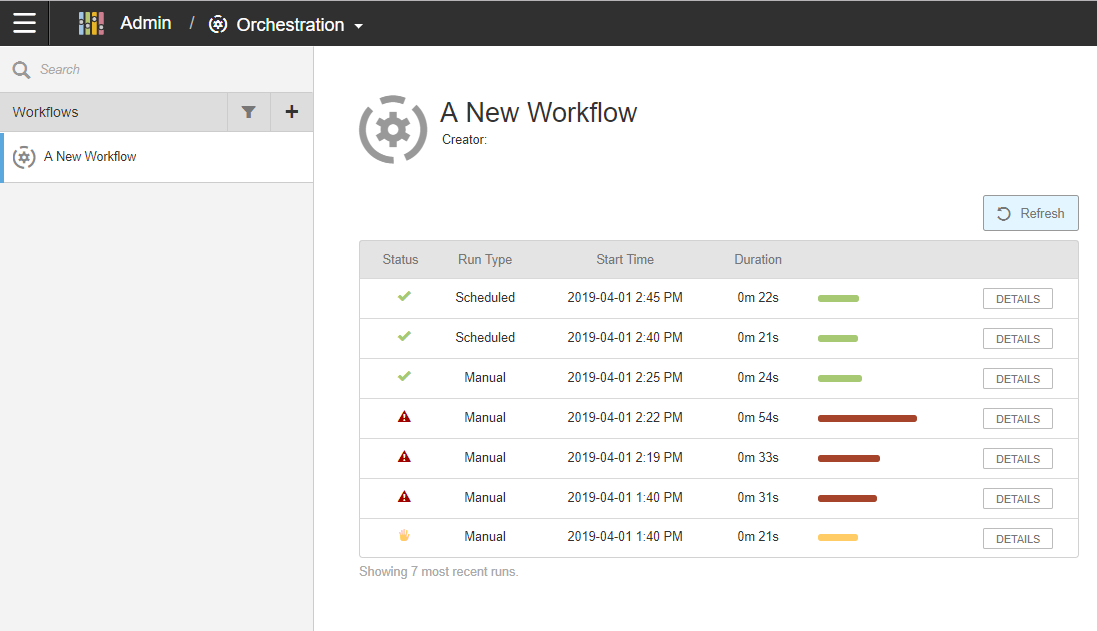Click the colorful app logo icon

pyautogui.click(x=91, y=24)
